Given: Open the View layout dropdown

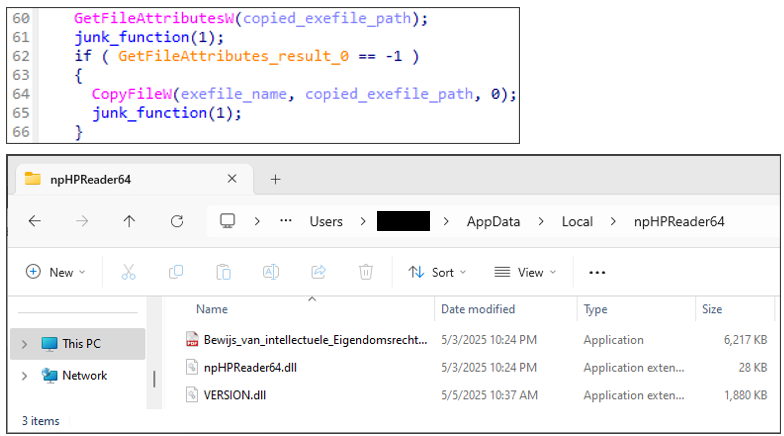Looking at the screenshot, I should point(527,272).
